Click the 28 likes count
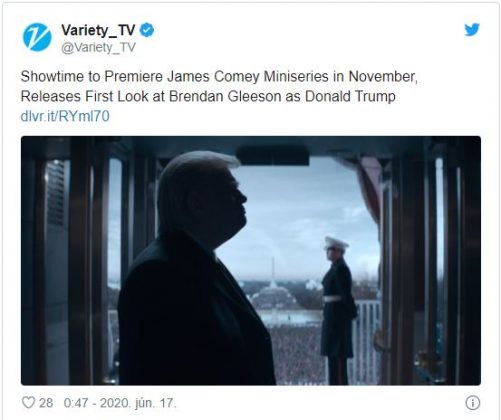The image size is (501, 420). click(x=46, y=403)
